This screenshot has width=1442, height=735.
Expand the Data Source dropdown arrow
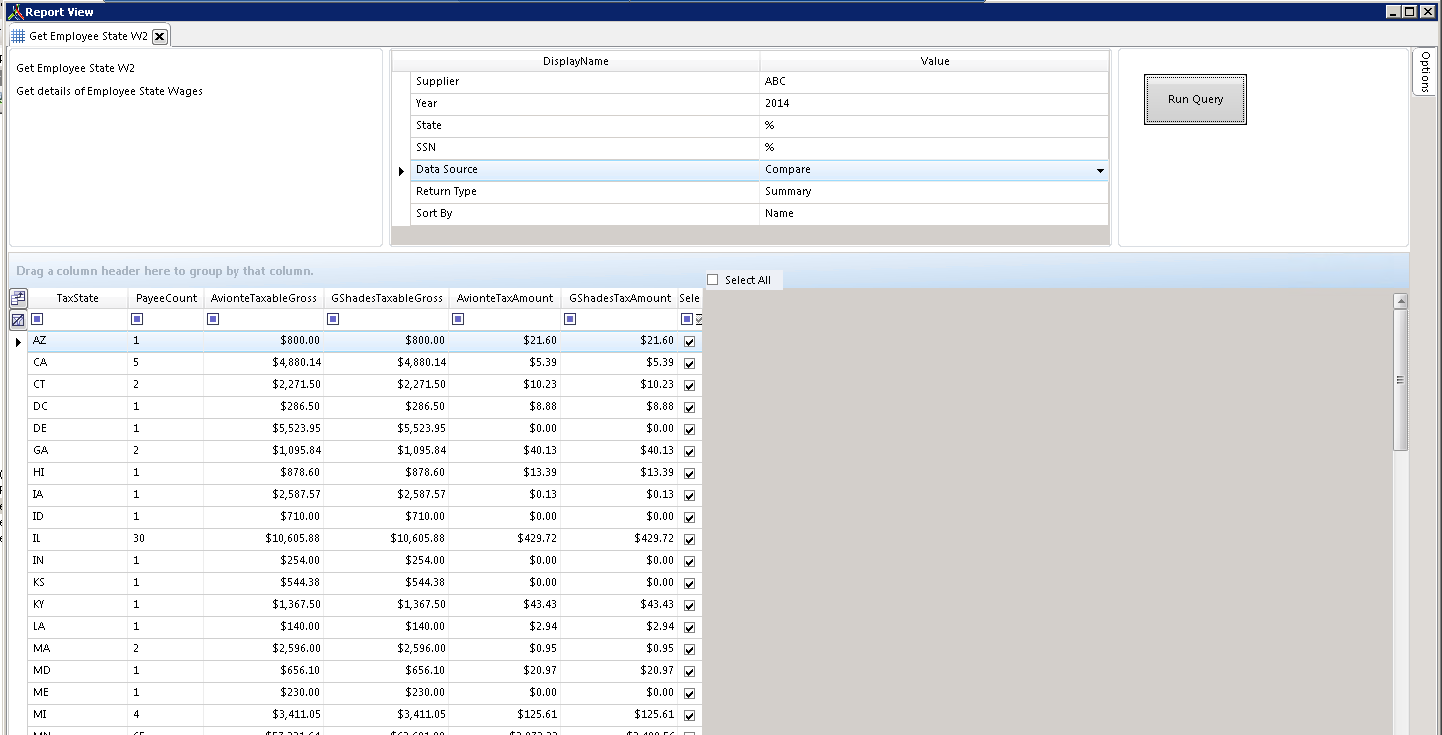(x=1100, y=171)
